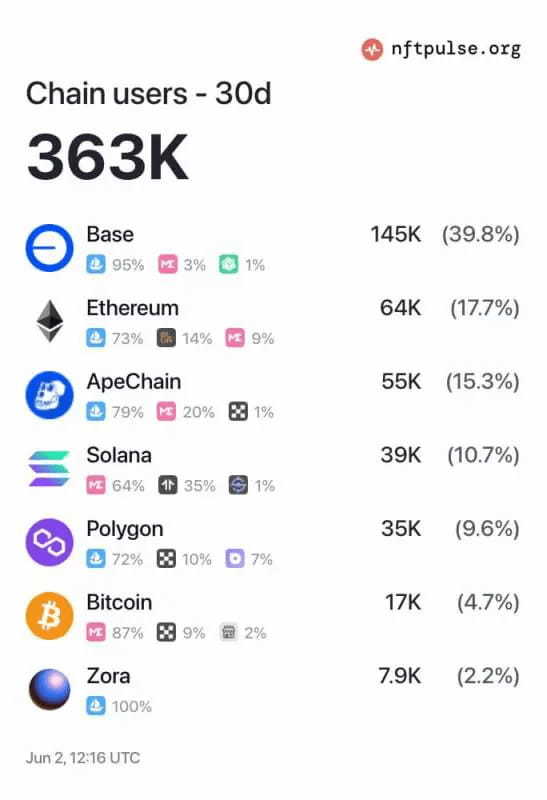Click Magic Eden icon under Solana
547x800 pixels.
tap(96, 485)
